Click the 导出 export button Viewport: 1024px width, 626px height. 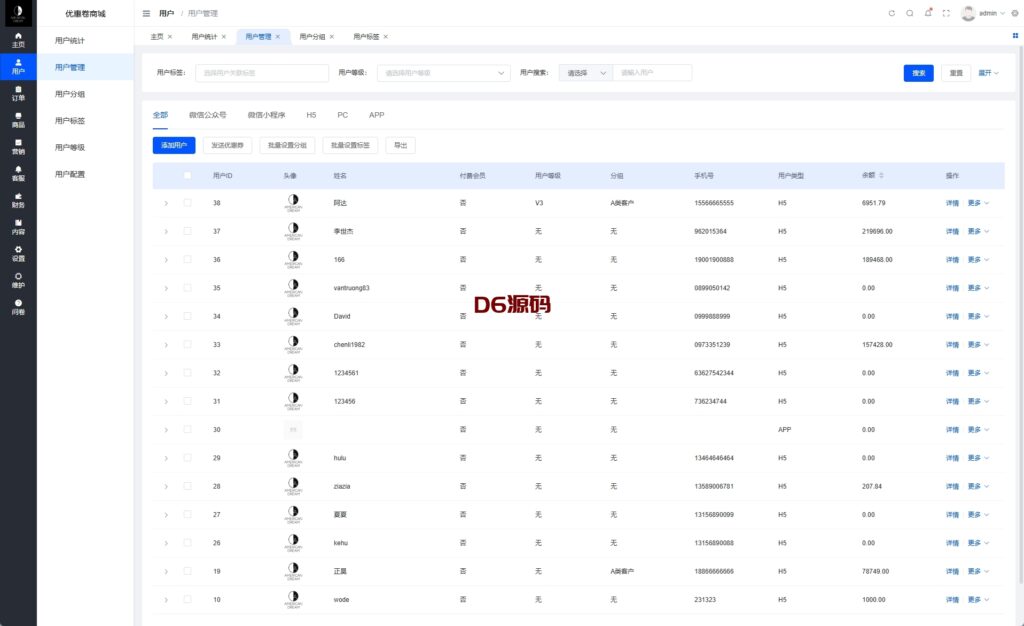400,145
